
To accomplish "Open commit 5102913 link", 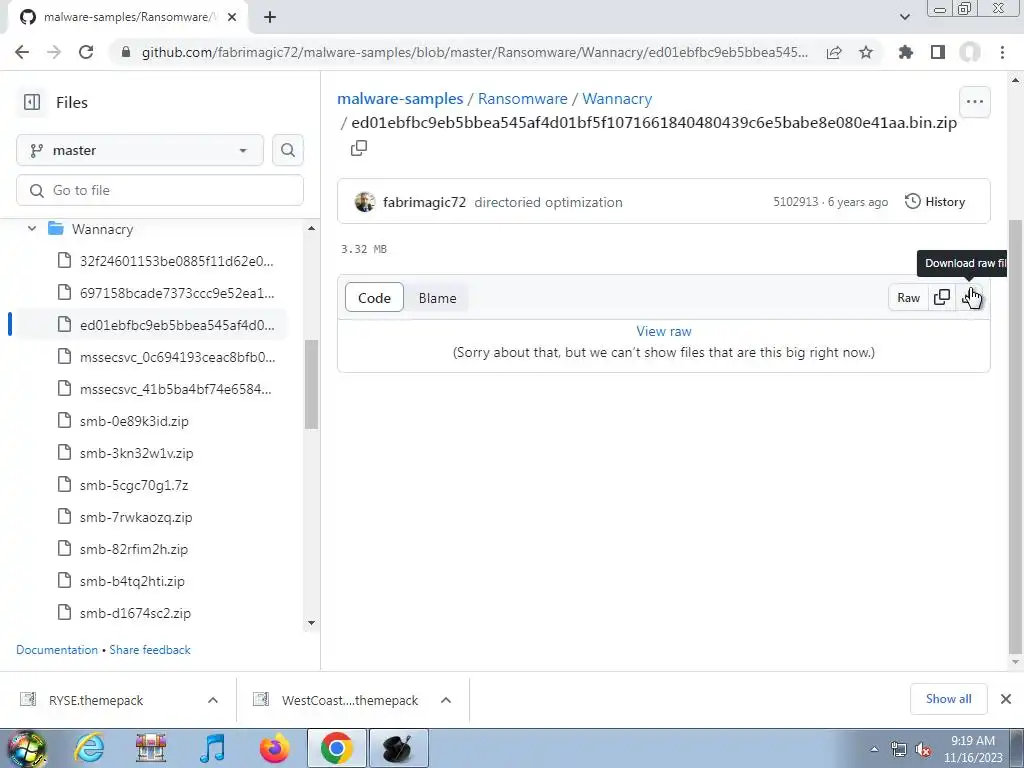I will 795,202.
